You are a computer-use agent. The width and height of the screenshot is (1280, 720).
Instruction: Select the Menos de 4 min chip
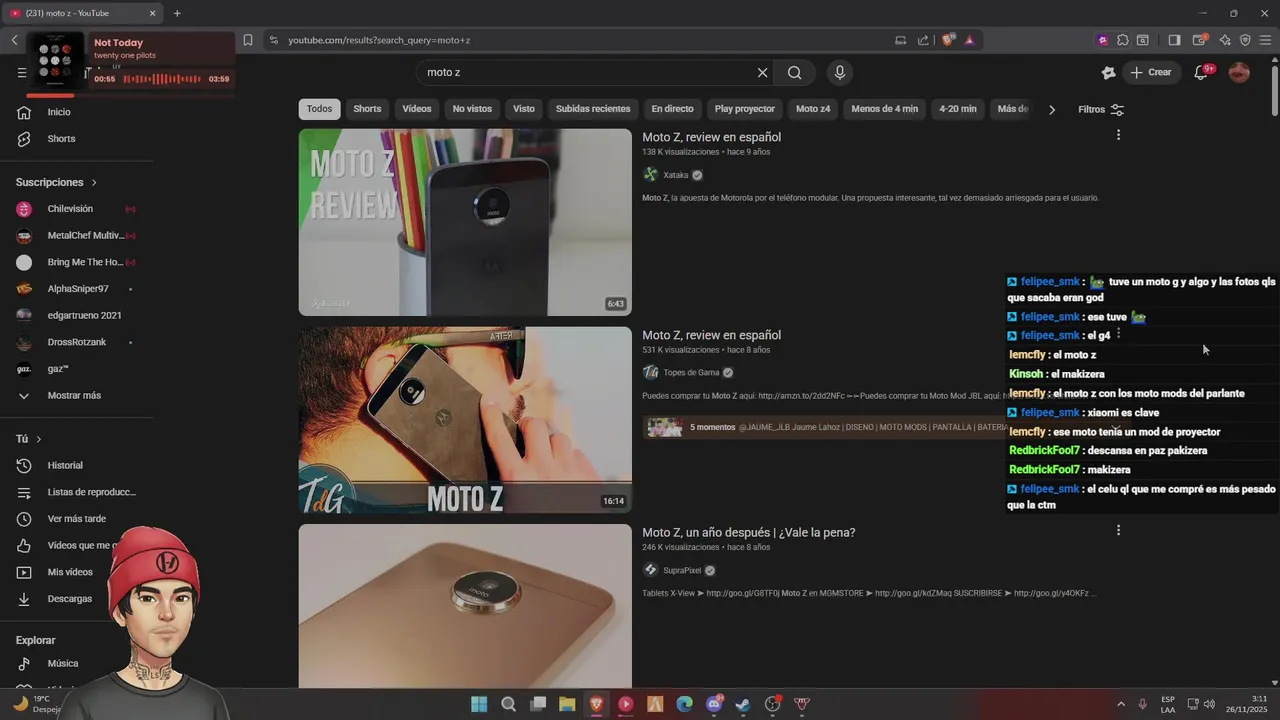pos(884,109)
